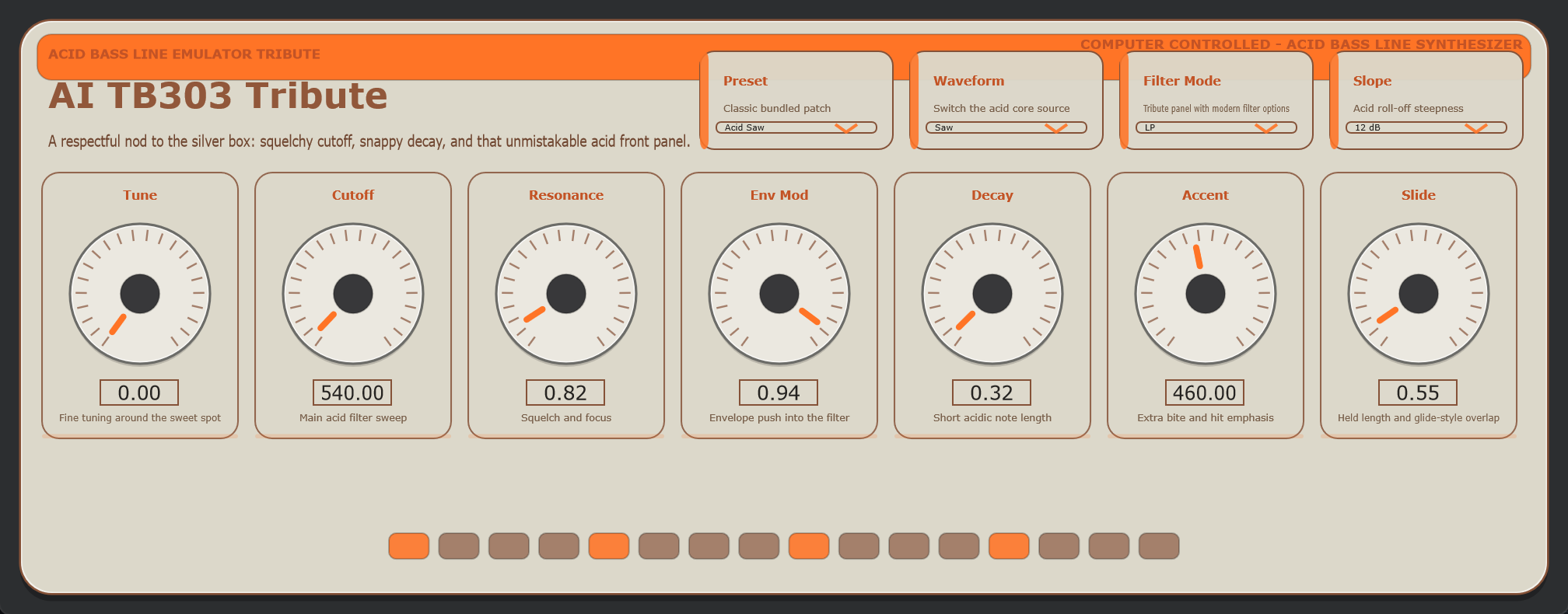Viewport: 1568px width, 614px height.
Task: Click 'COMPUTER CONTROLLED - ACID BASS LINE SYNTHESIZER' text
Action: (x=1301, y=44)
